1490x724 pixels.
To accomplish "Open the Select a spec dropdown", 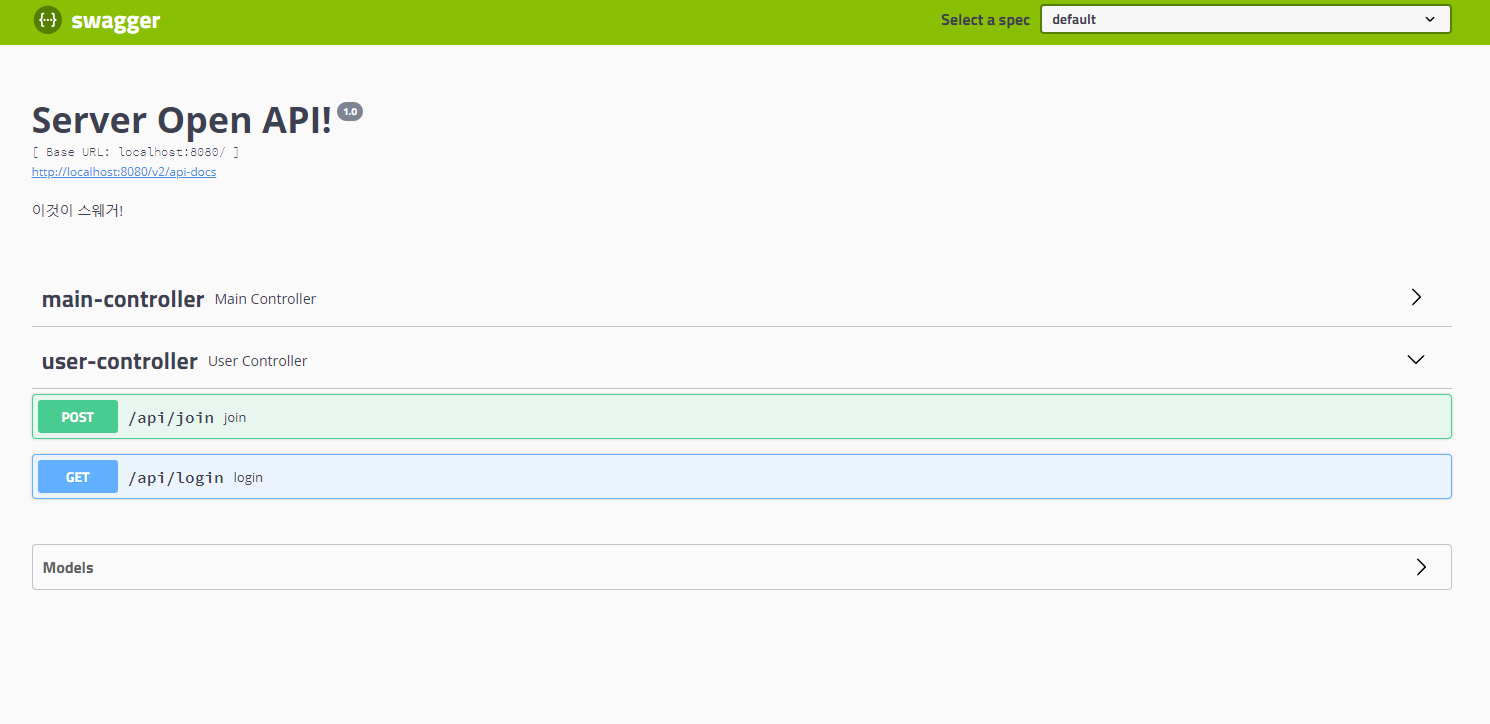I will tap(1246, 19).
